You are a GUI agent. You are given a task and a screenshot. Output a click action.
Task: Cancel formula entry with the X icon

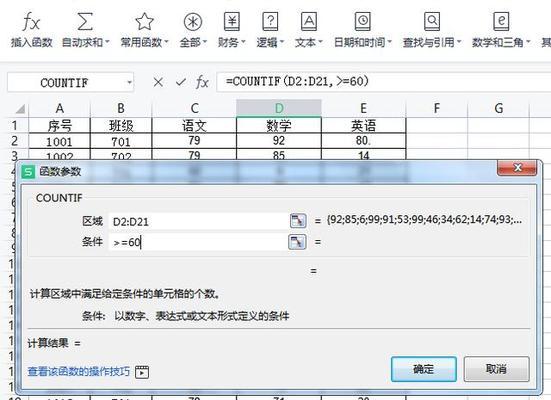tap(158, 82)
